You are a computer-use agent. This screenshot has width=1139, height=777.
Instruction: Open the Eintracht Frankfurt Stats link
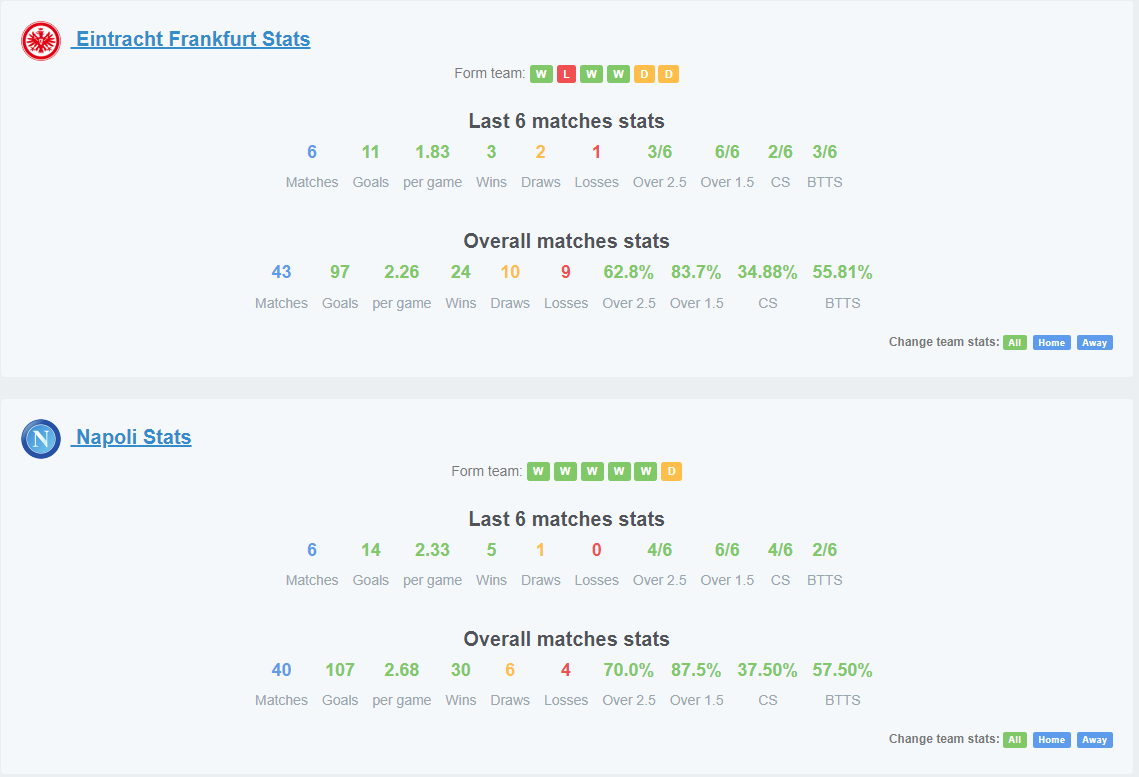point(190,39)
